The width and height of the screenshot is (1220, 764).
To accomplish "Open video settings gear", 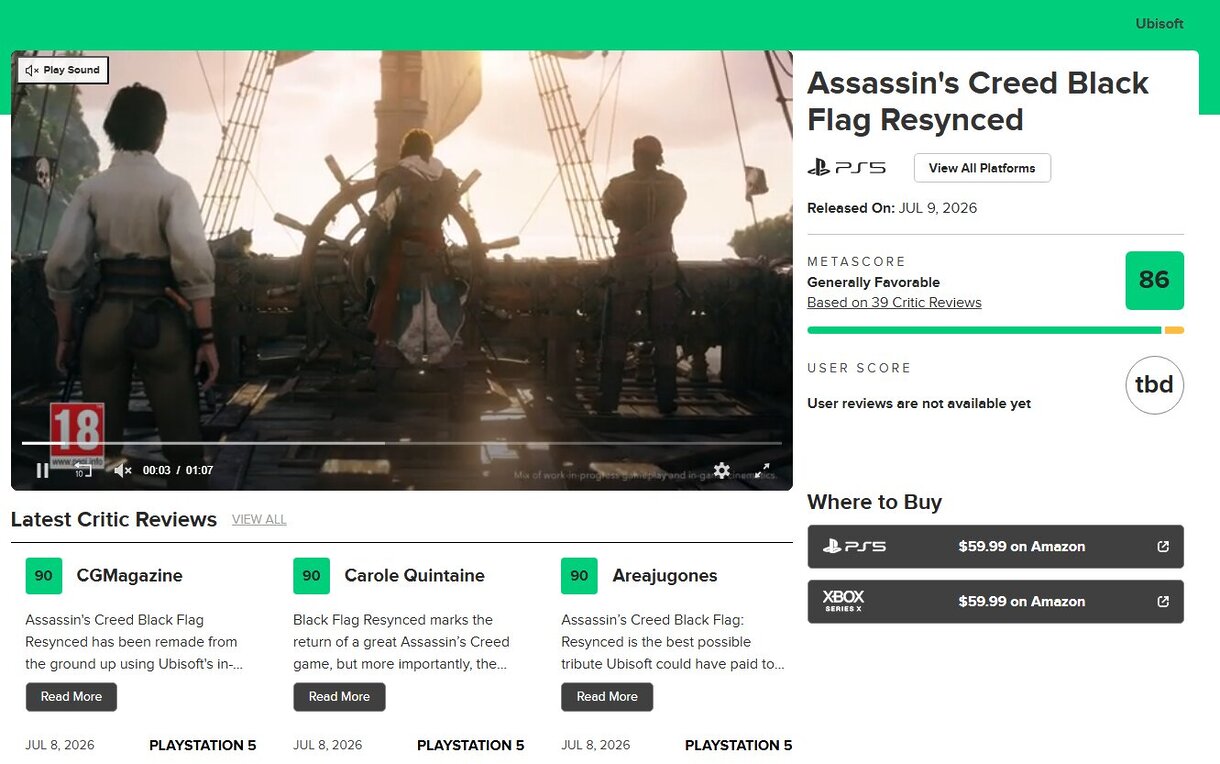I will [x=722, y=470].
